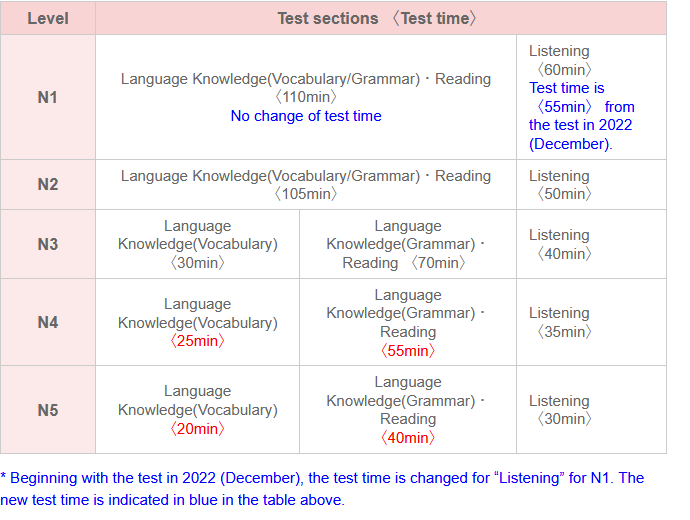Select the N5 level row label
Screen dimensions: 690x520
(48, 409)
